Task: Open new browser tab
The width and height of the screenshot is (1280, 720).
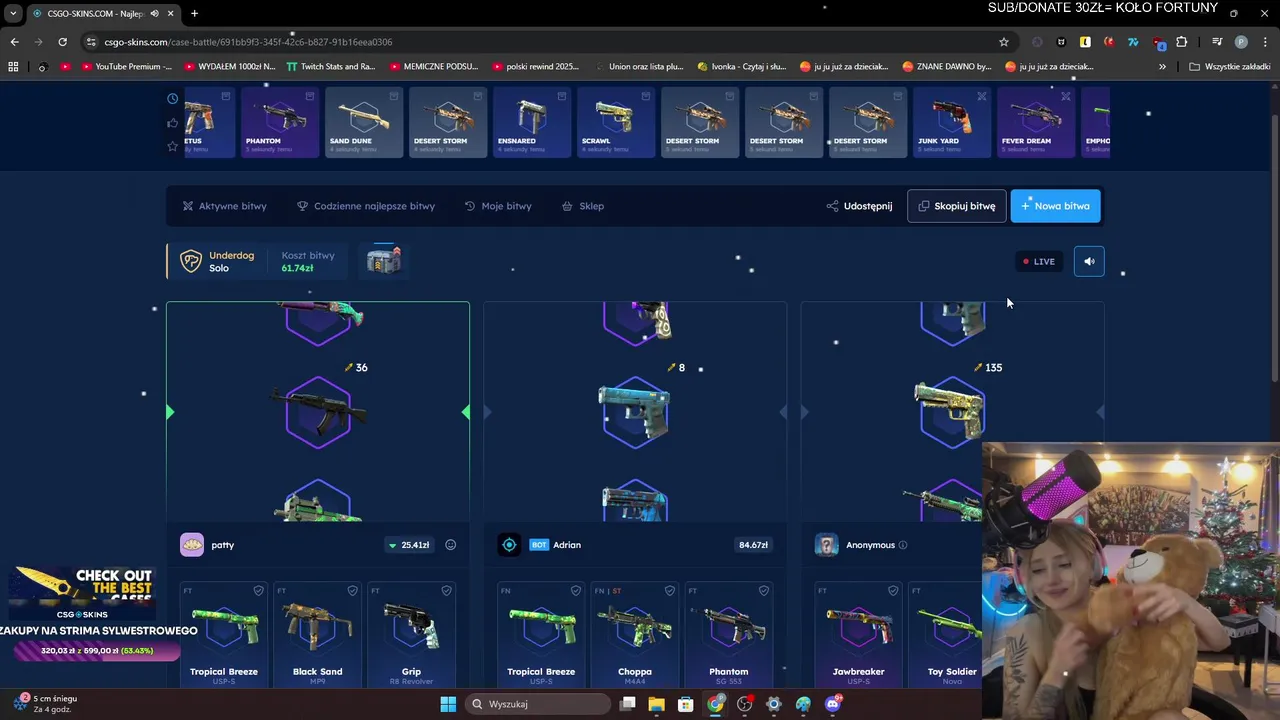Action: click(x=194, y=13)
